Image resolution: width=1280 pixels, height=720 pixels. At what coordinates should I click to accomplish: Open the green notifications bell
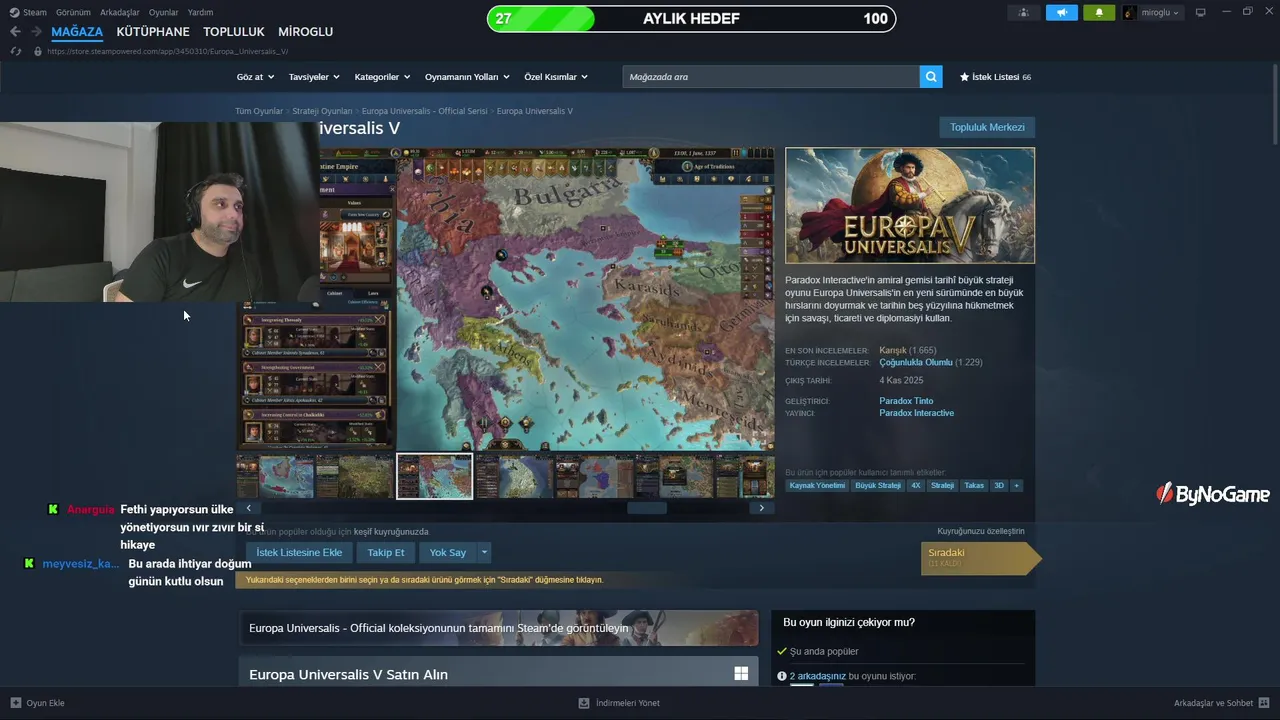coord(1099,12)
